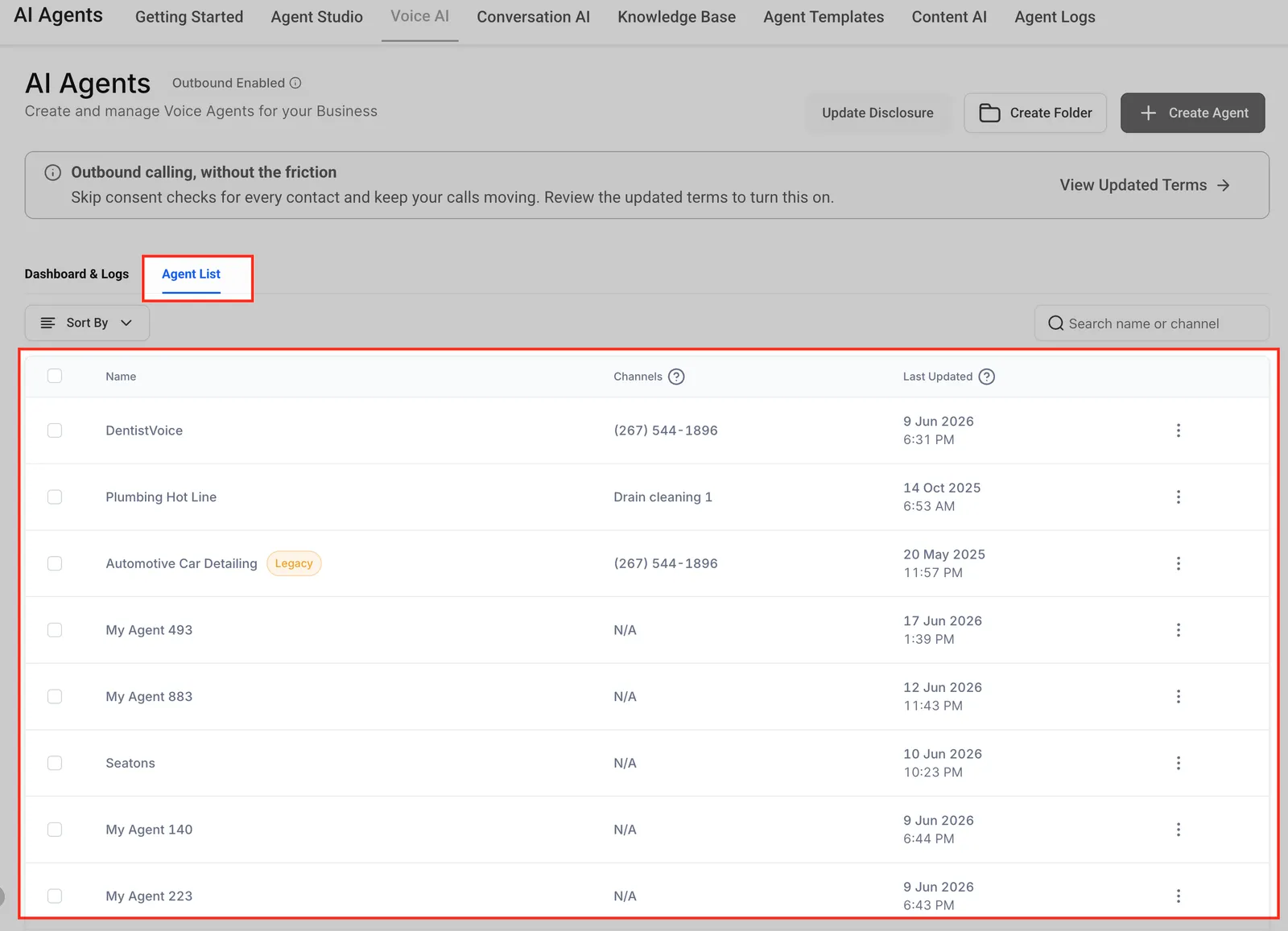Screen dimensions: 1288x931
Task: Tick the Automotive Car Detailing checkbox
Action: [x=55, y=563]
